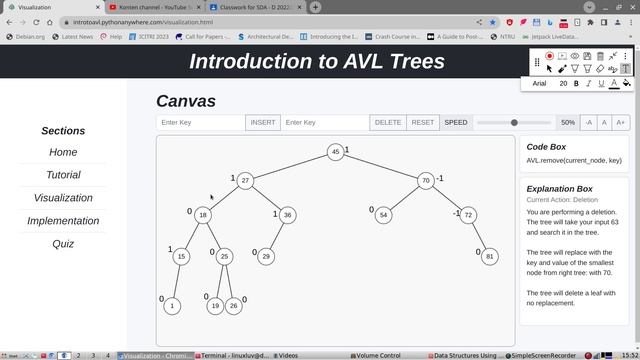Open a new browser tab with plus button

[315, 7]
